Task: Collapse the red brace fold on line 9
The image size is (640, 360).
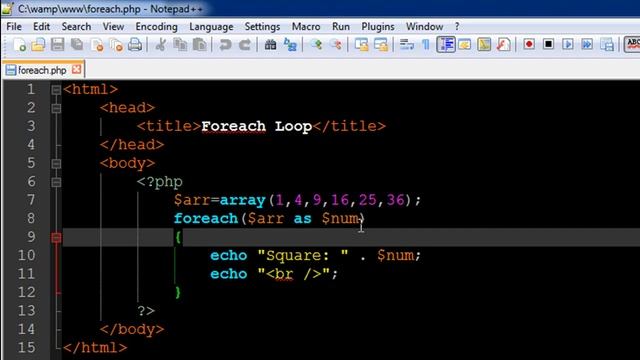Action: pyautogui.click(x=56, y=238)
